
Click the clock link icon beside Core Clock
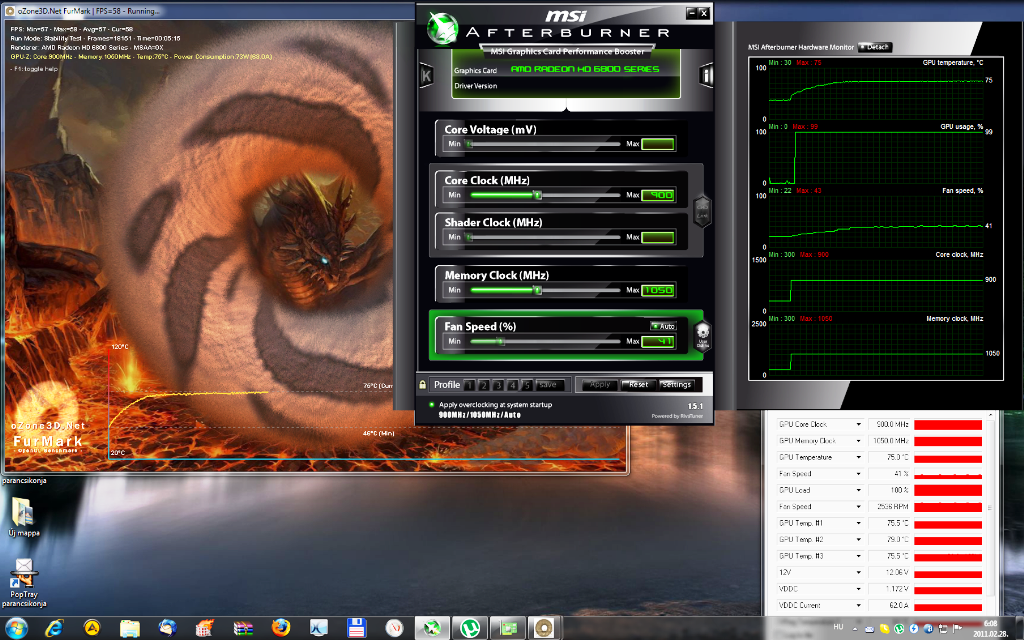[701, 211]
